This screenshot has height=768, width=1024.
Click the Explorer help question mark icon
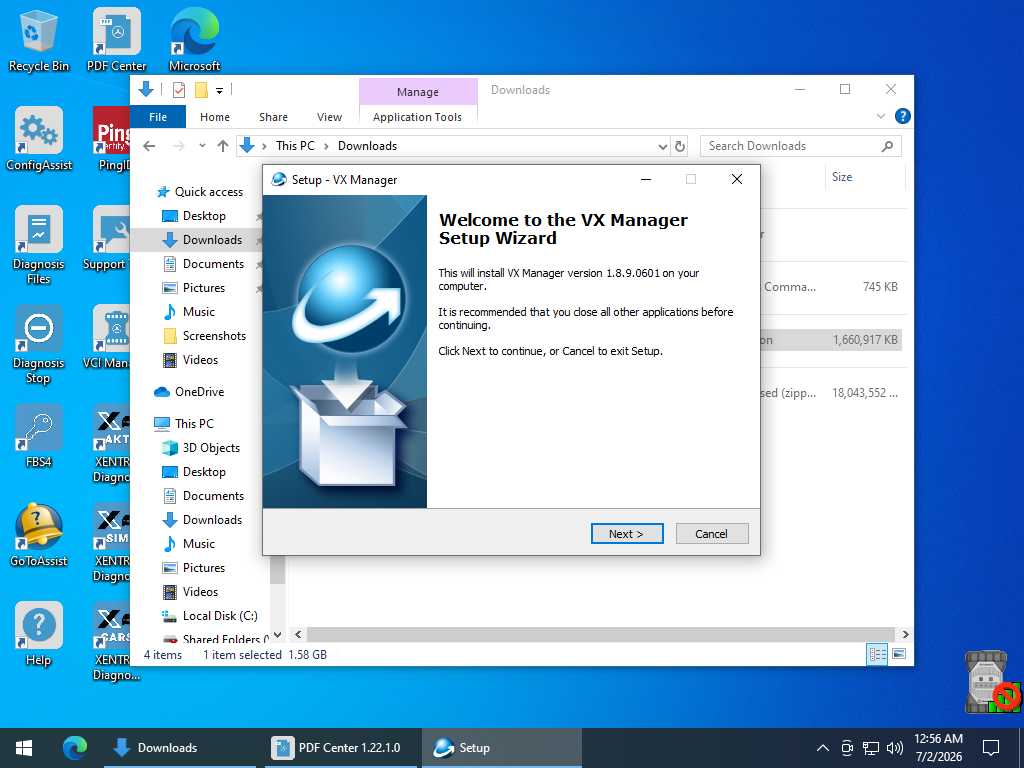tap(903, 116)
